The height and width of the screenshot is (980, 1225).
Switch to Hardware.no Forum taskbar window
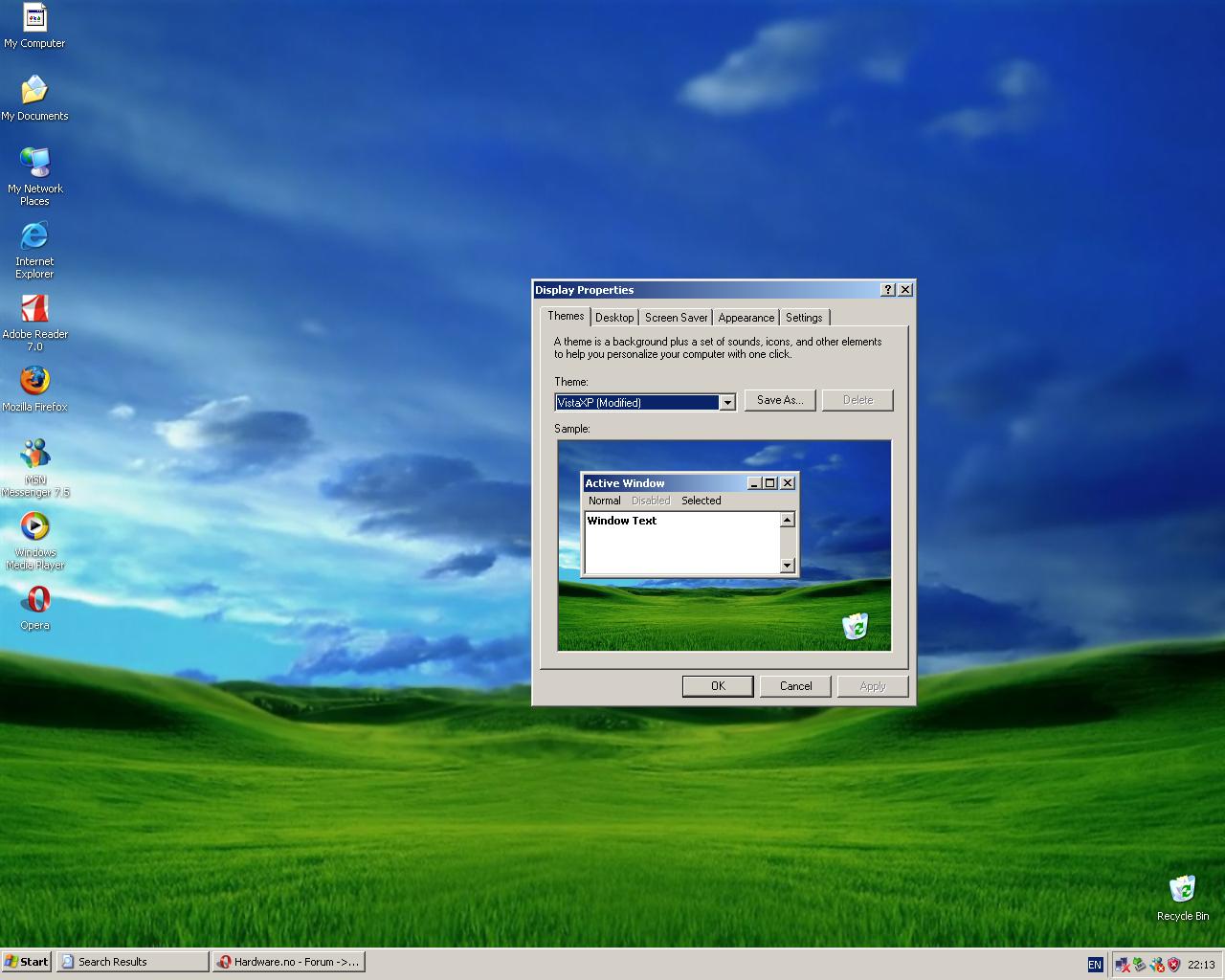289,962
